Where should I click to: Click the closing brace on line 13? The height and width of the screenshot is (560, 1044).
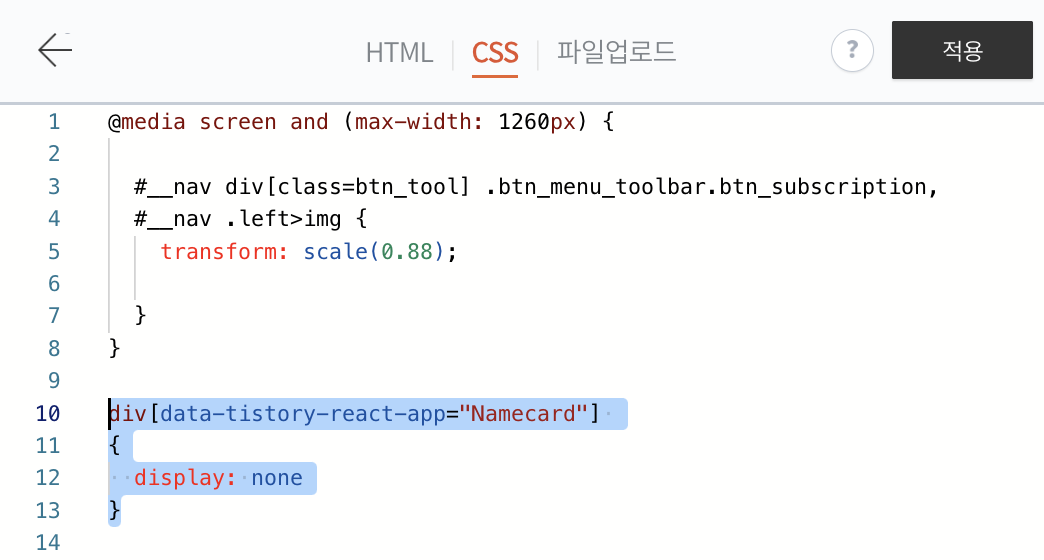115,510
